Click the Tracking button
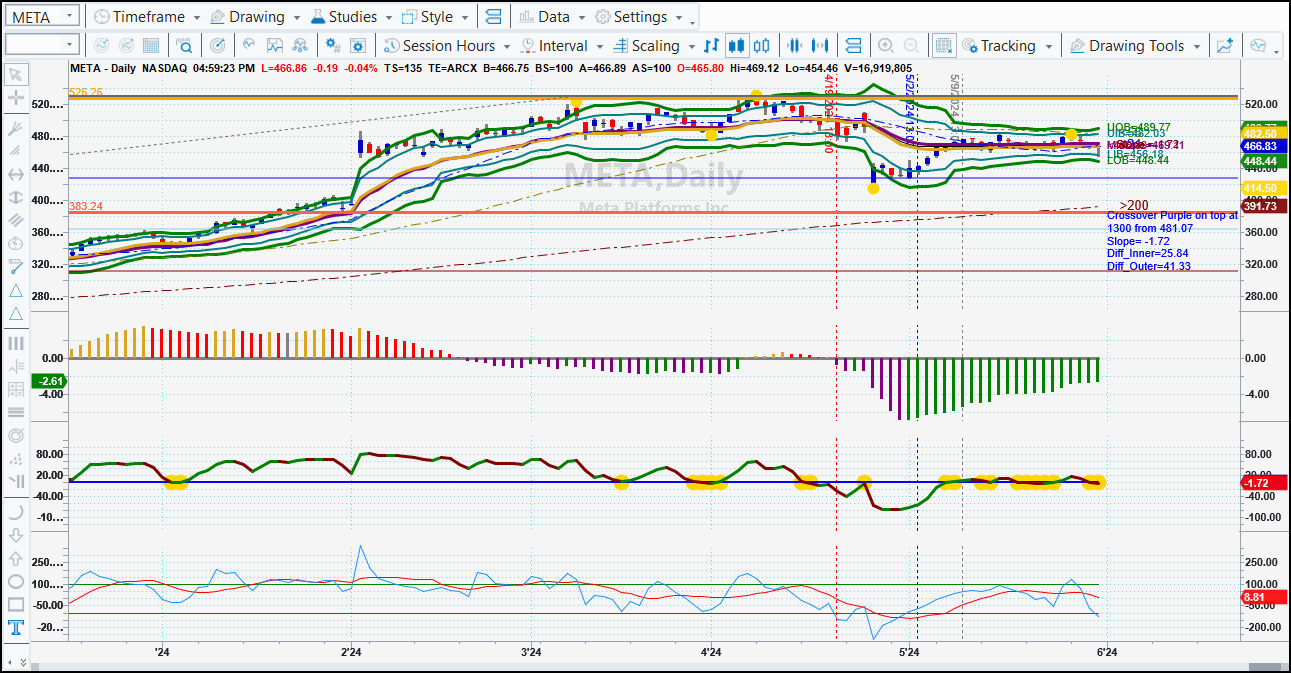Image resolution: width=1291 pixels, height=673 pixels. point(1007,45)
